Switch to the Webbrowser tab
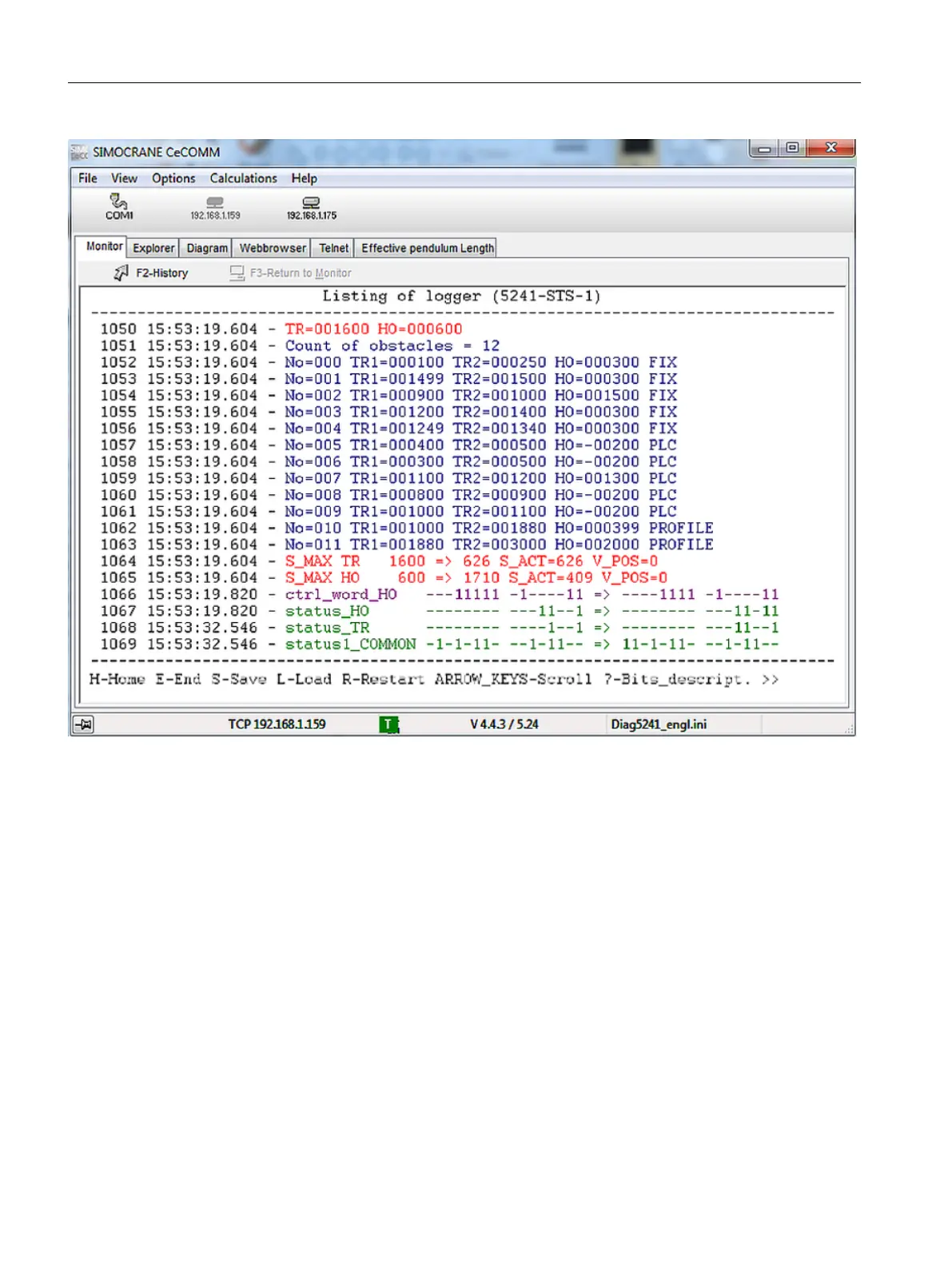The image size is (952, 1269). tap(273, 248)
